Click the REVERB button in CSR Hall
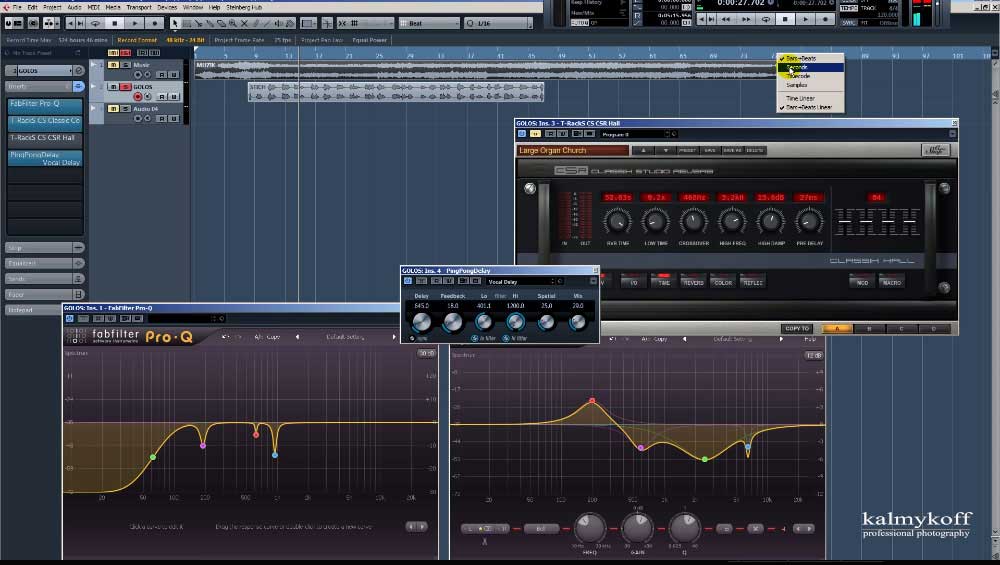Image resolution: width=1000 pixels, height=565 pixels. [693, 282]
